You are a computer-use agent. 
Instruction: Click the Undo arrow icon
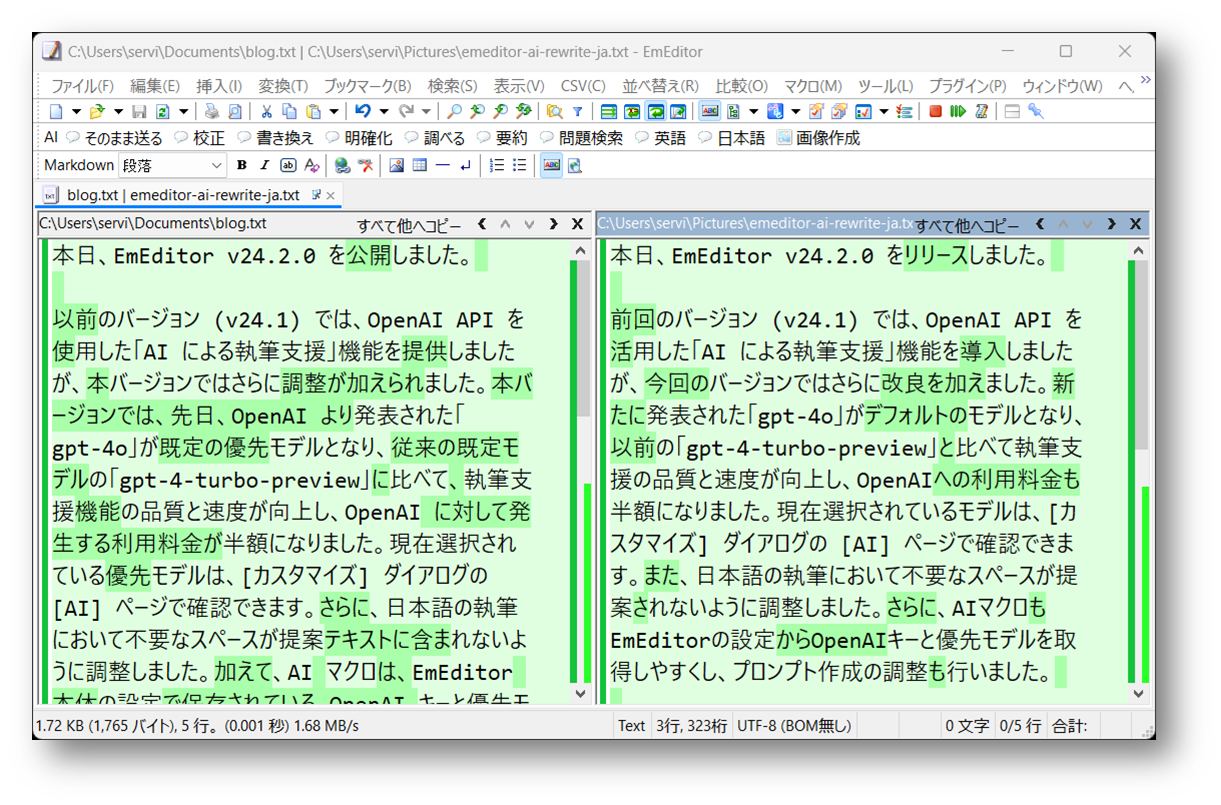pyautogui.click(x=363, y=112)
